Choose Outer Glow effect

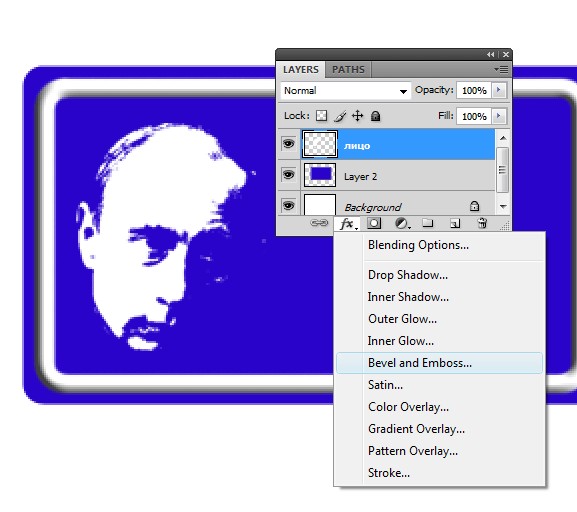tap(402, 319)
